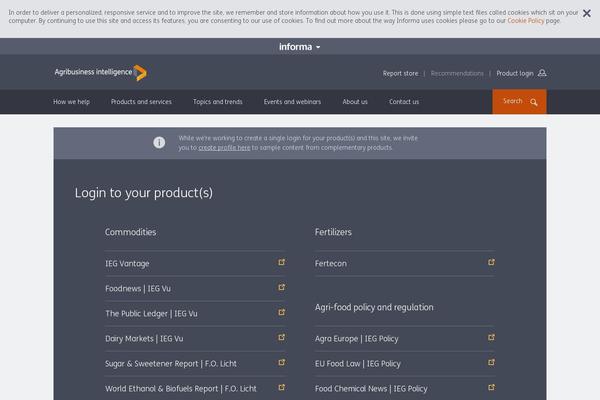
Task: Click the Fertilizers section heading
Action: click(x=333, y=232)
